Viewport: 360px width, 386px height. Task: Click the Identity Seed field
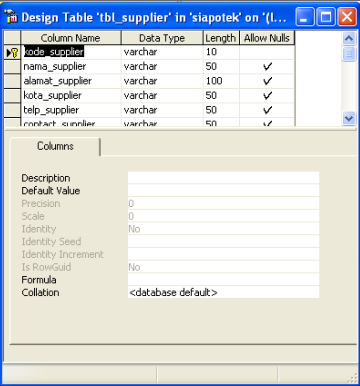(x=223, y=241)
